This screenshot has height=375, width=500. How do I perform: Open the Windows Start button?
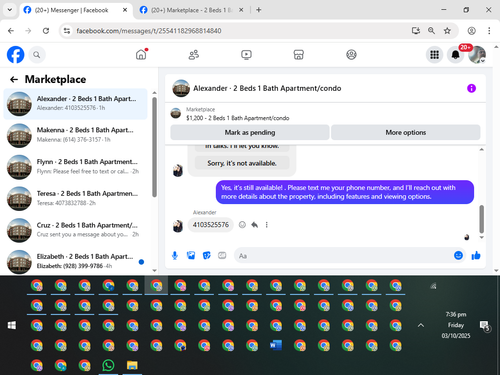tap(12, 325)
